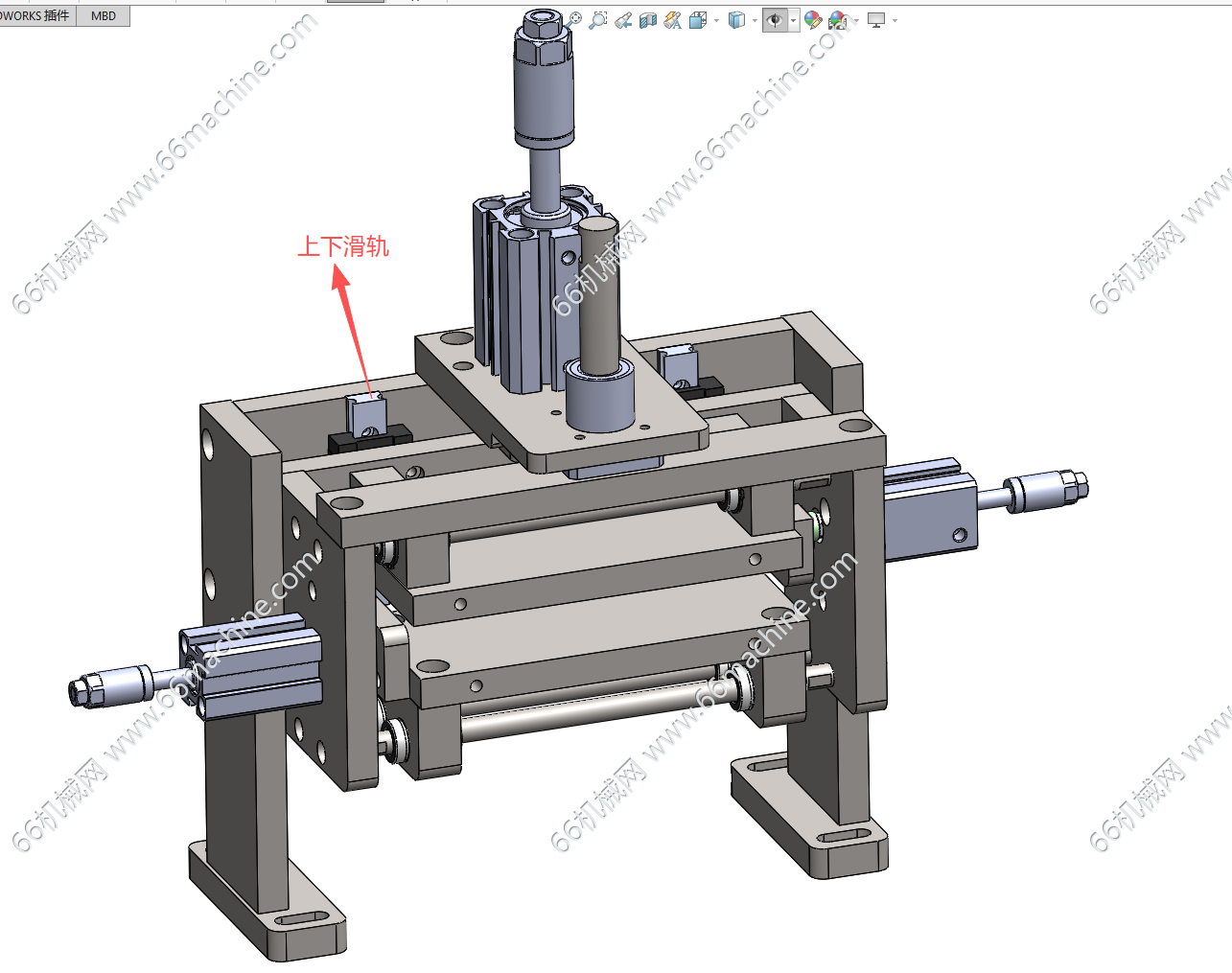Select the Zoom to Area tool
Viewport: 1232px width, 973px height.
598,19
